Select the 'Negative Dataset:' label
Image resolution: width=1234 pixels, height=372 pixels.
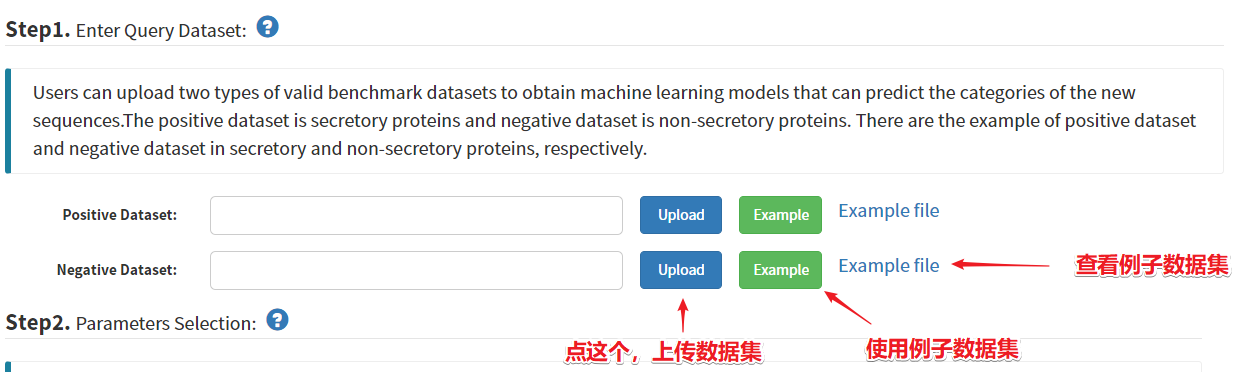click(117, 270)
